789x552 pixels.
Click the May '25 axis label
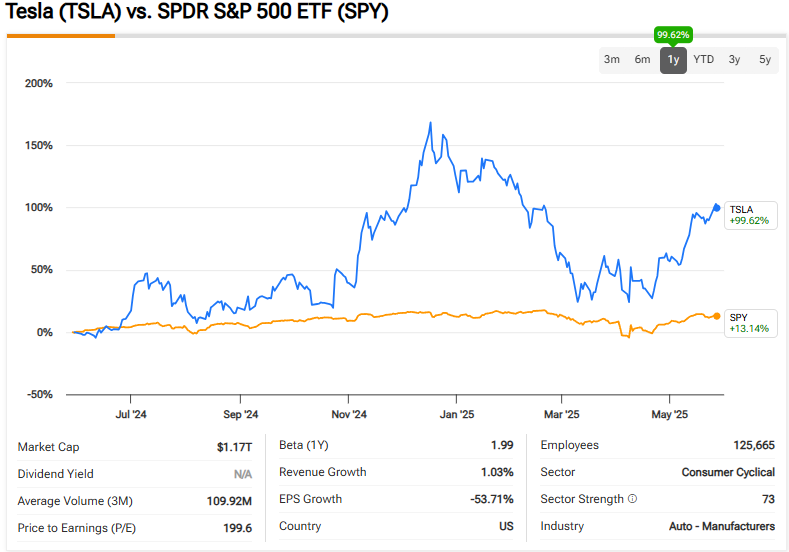coord(670,415)
